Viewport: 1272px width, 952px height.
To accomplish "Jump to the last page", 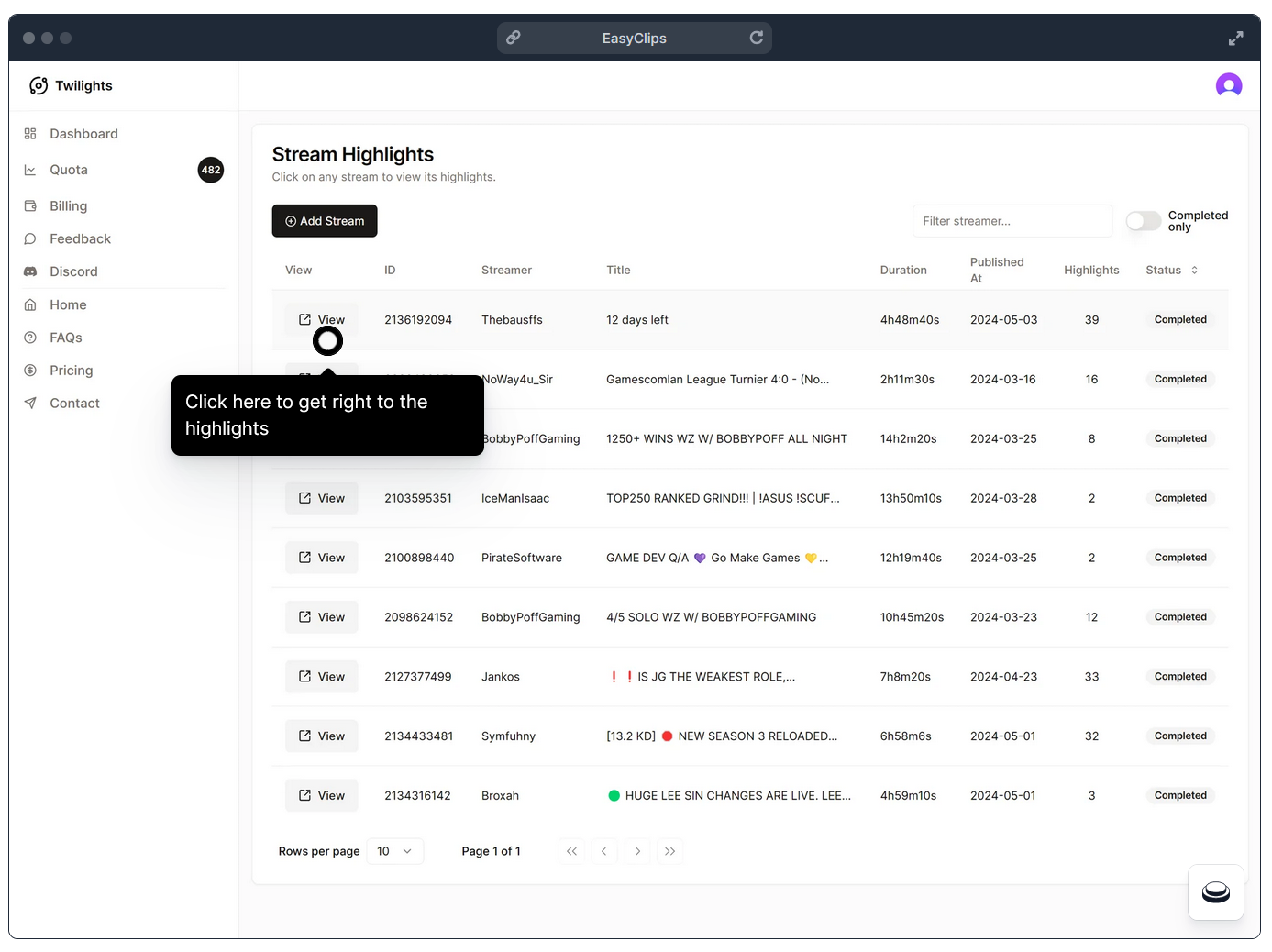I will pyautogui.click(x=670, y=851).
